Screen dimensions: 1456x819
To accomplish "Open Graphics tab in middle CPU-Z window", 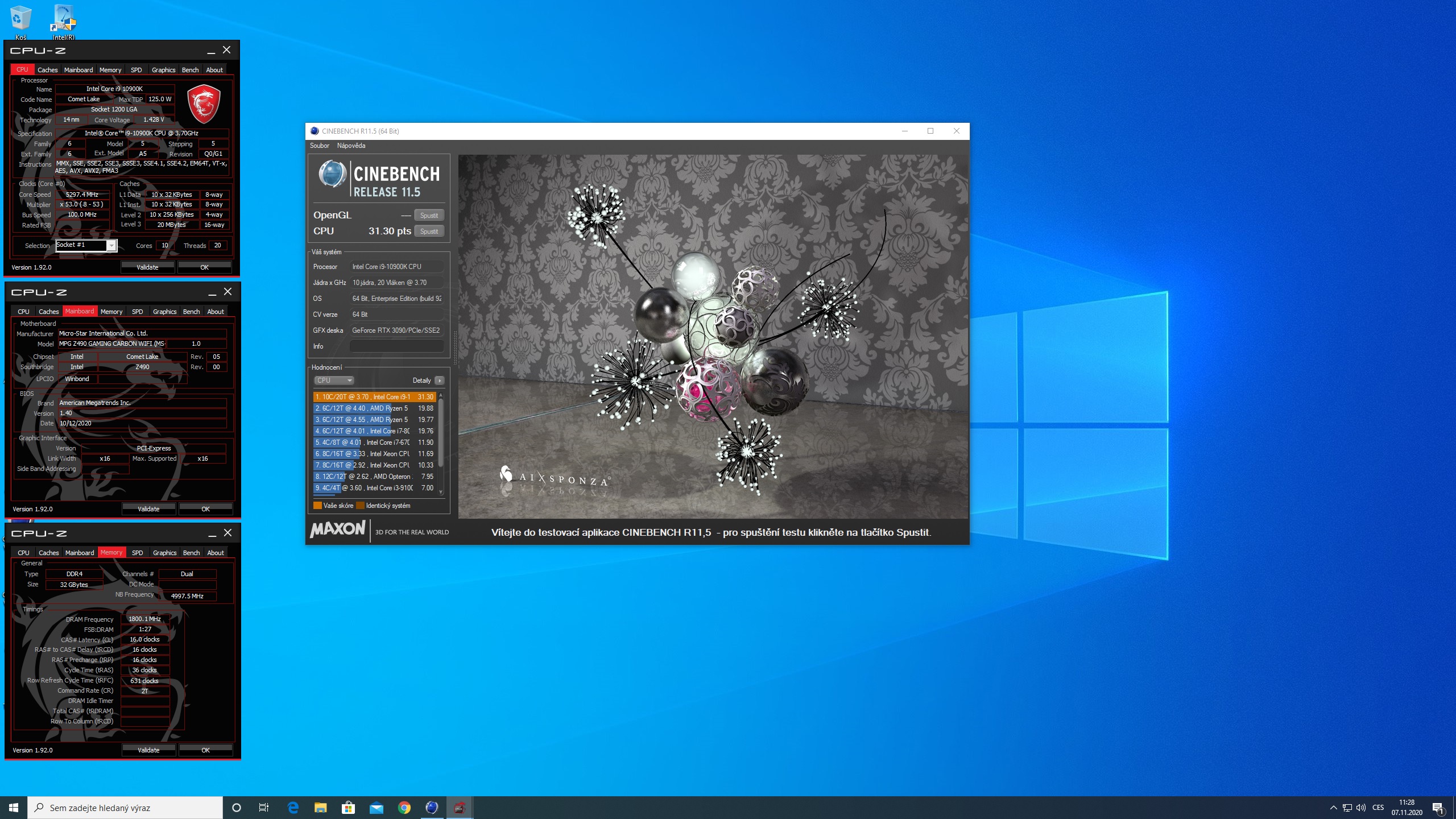I will tap(165, 312).
